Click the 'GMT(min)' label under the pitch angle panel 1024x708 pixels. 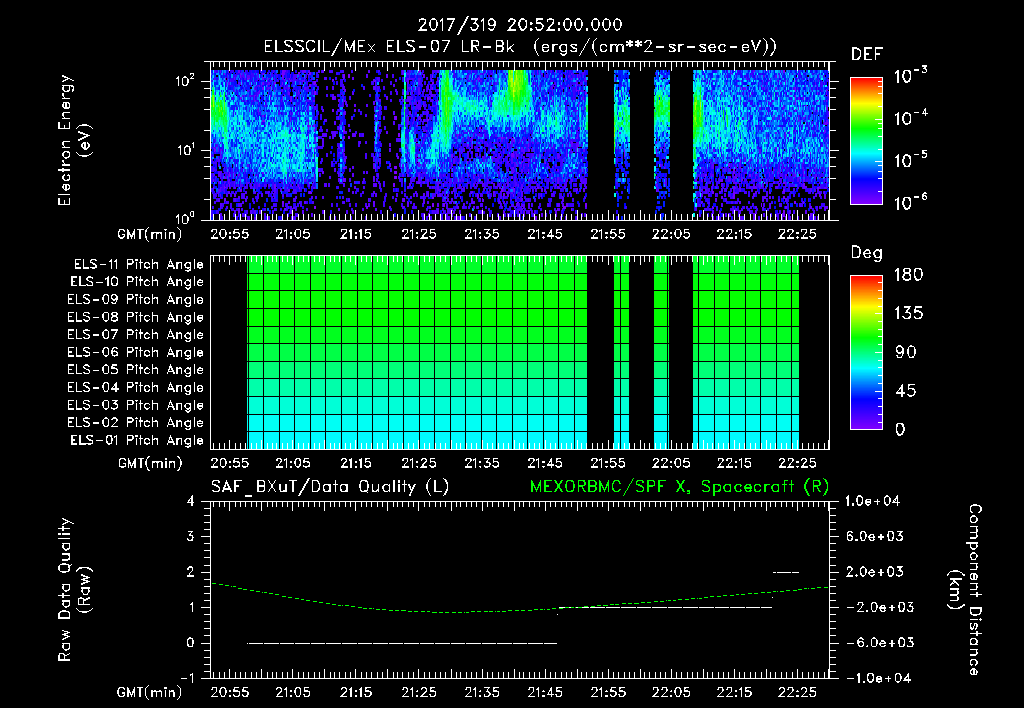tap(150, 464)
